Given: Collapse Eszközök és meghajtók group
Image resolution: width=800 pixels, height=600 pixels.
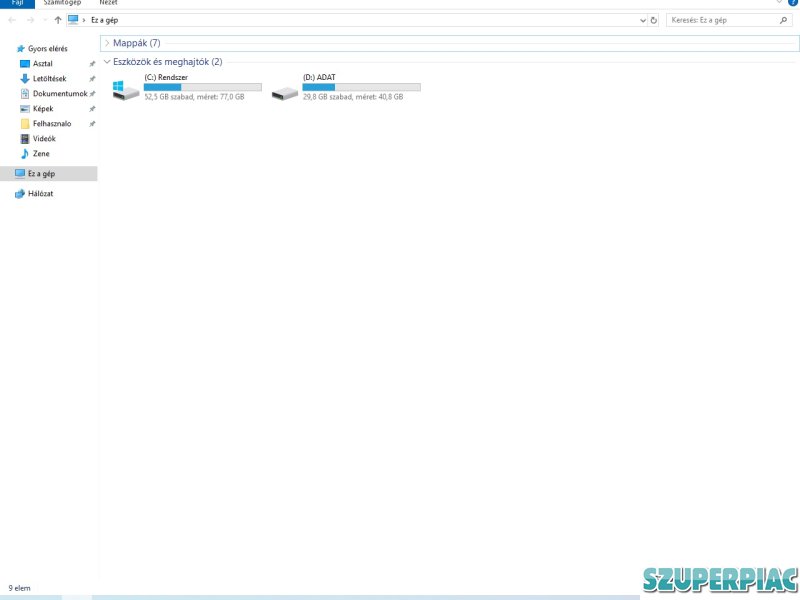Looking at the screenshot, I should [x=107, y=62].
